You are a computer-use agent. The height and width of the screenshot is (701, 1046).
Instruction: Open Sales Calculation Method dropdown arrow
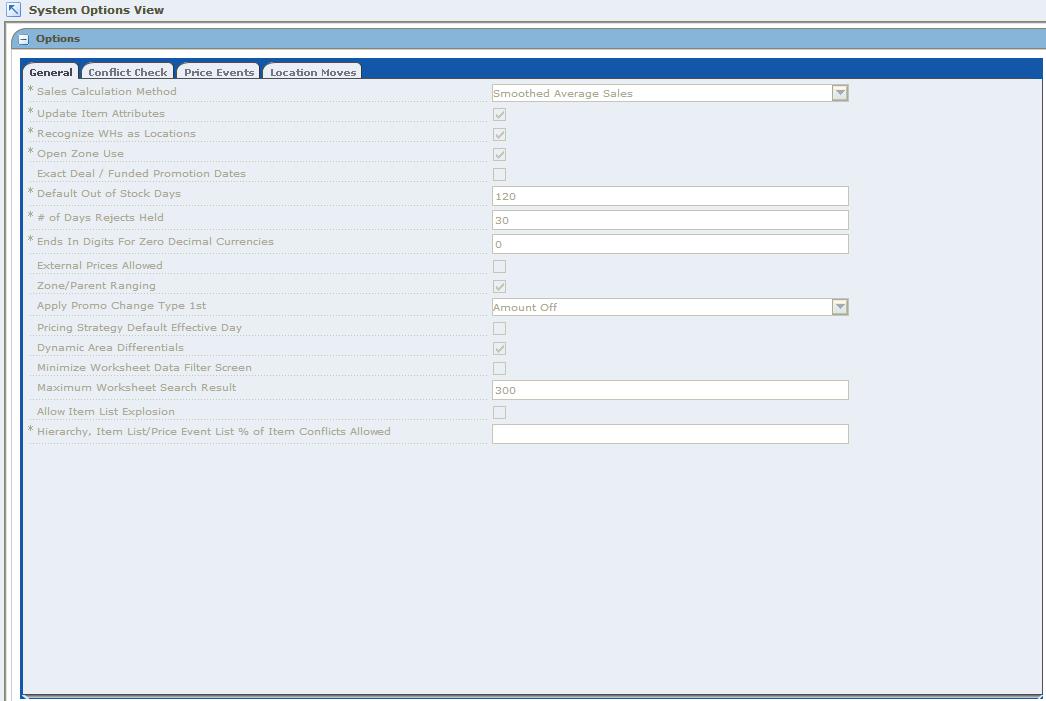[x=840, y=93]
